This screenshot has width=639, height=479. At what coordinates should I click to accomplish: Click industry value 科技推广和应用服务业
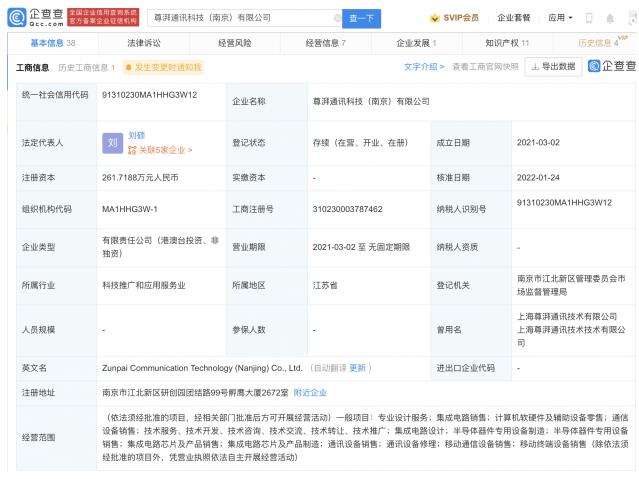click(144, 285)
